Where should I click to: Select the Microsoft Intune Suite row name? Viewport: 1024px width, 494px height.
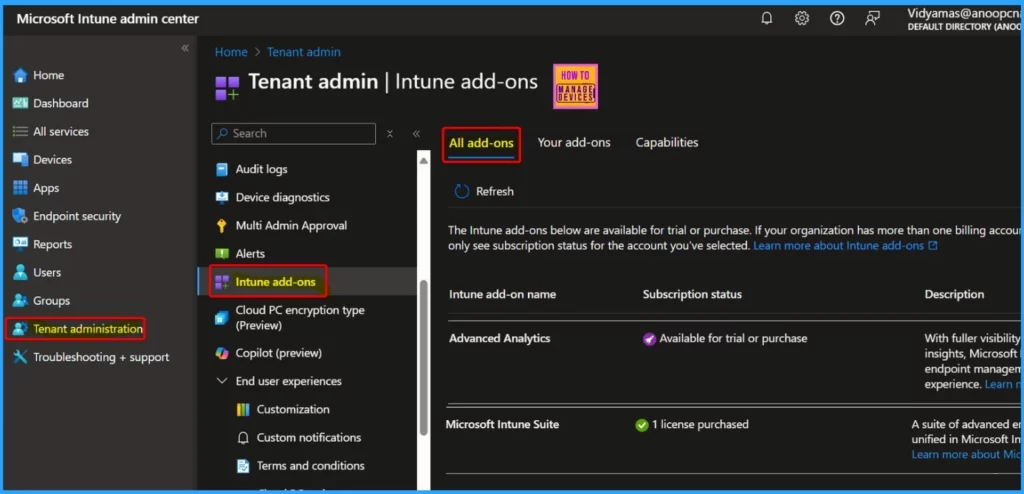[502, 424]
